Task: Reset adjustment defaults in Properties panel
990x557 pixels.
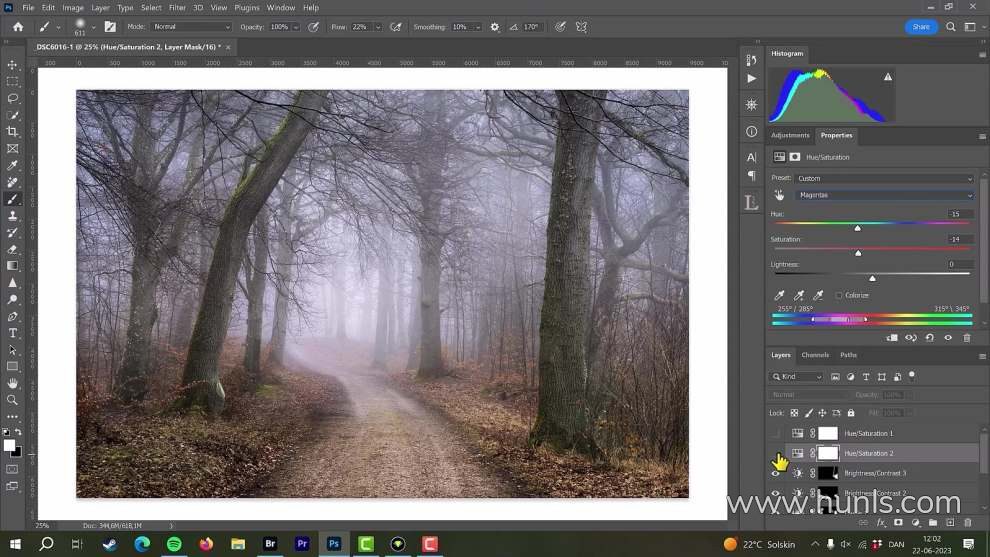Action: [x=929, y=338]
